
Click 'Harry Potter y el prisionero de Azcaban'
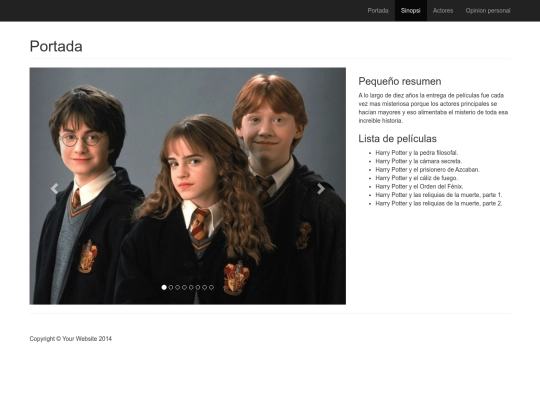coord(427,169)
